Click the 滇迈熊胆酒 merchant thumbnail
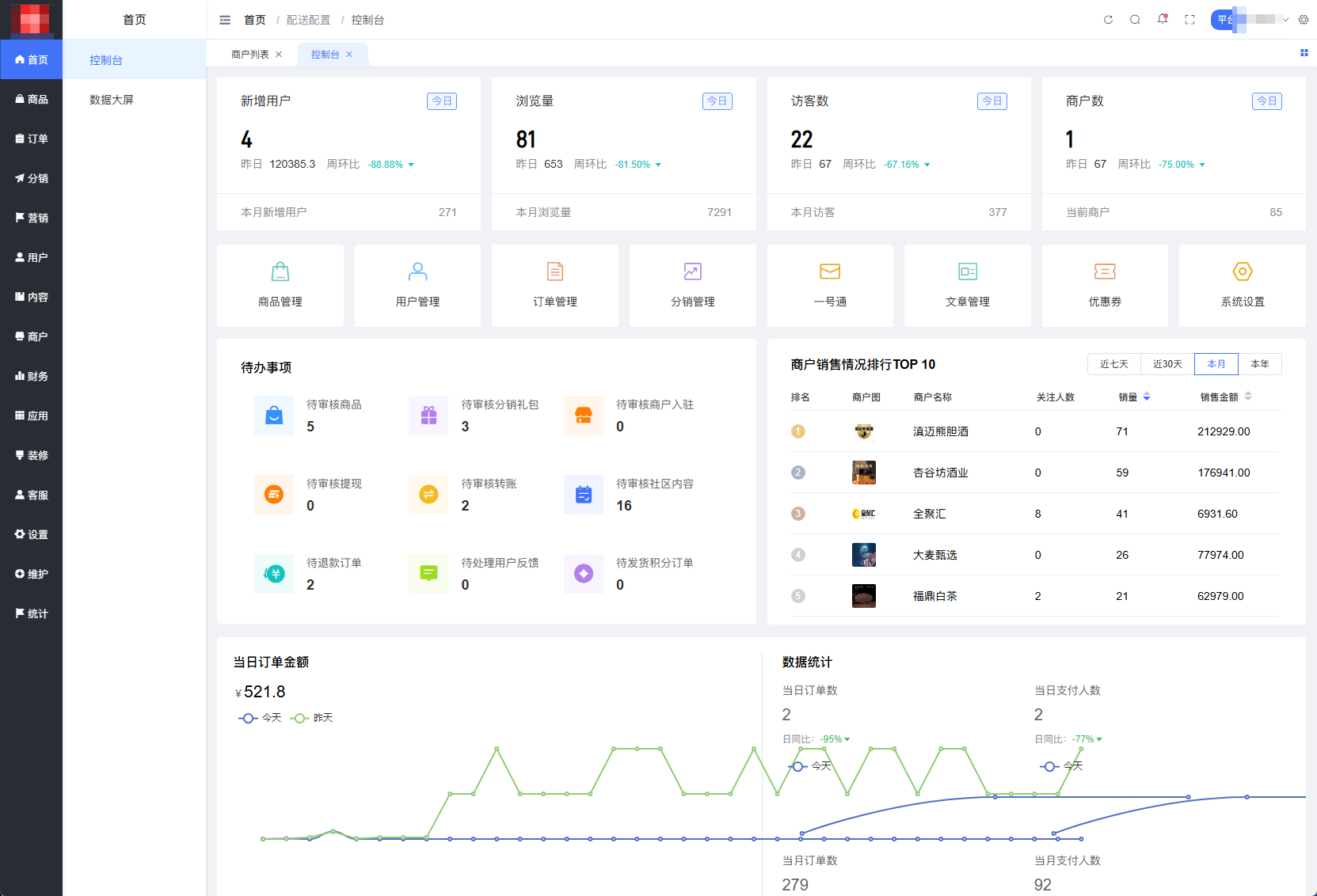 coord(863,431)
